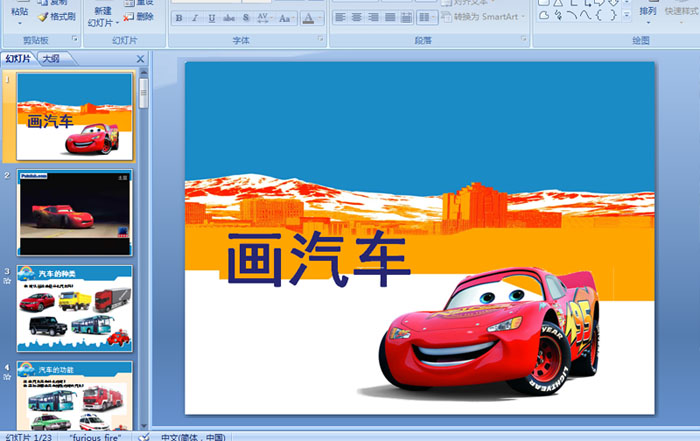Select the cloud shape in shapes gallery
Image resolution: width=700 pixels, height=441 pixels.
click(x=544, y=16)
